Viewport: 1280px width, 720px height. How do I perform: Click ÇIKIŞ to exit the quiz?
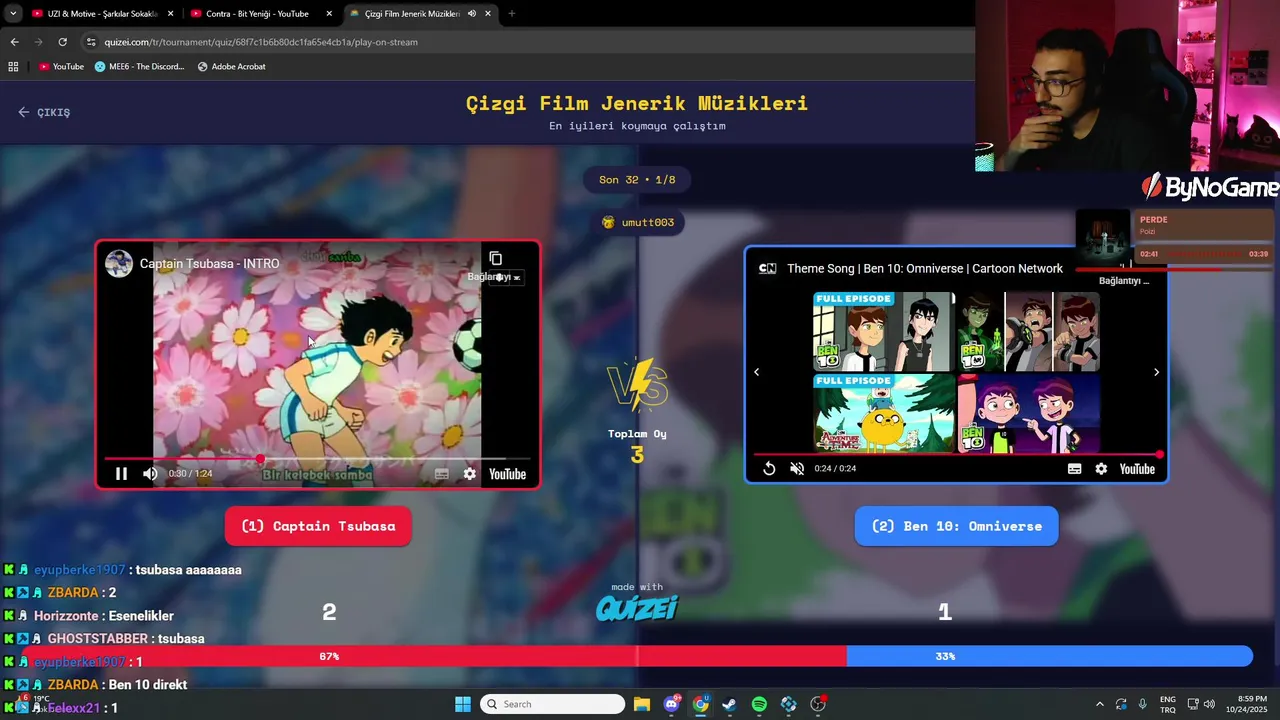click(44, 112)
